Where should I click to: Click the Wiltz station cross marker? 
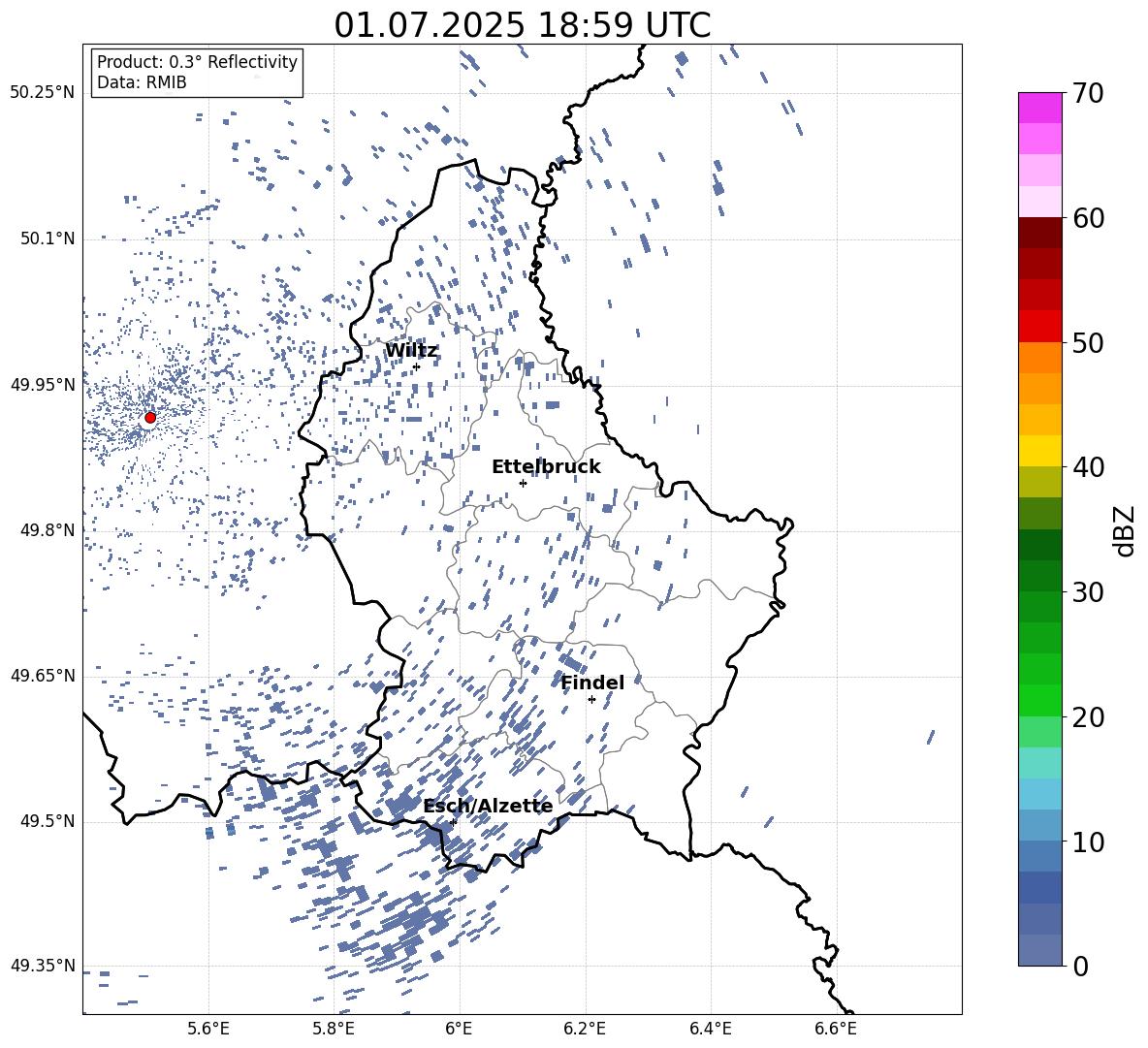[417, 367]
